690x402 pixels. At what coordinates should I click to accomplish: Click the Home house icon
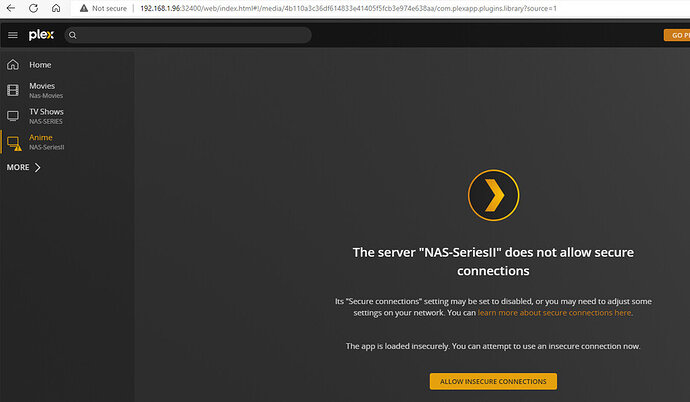point(13,65)
